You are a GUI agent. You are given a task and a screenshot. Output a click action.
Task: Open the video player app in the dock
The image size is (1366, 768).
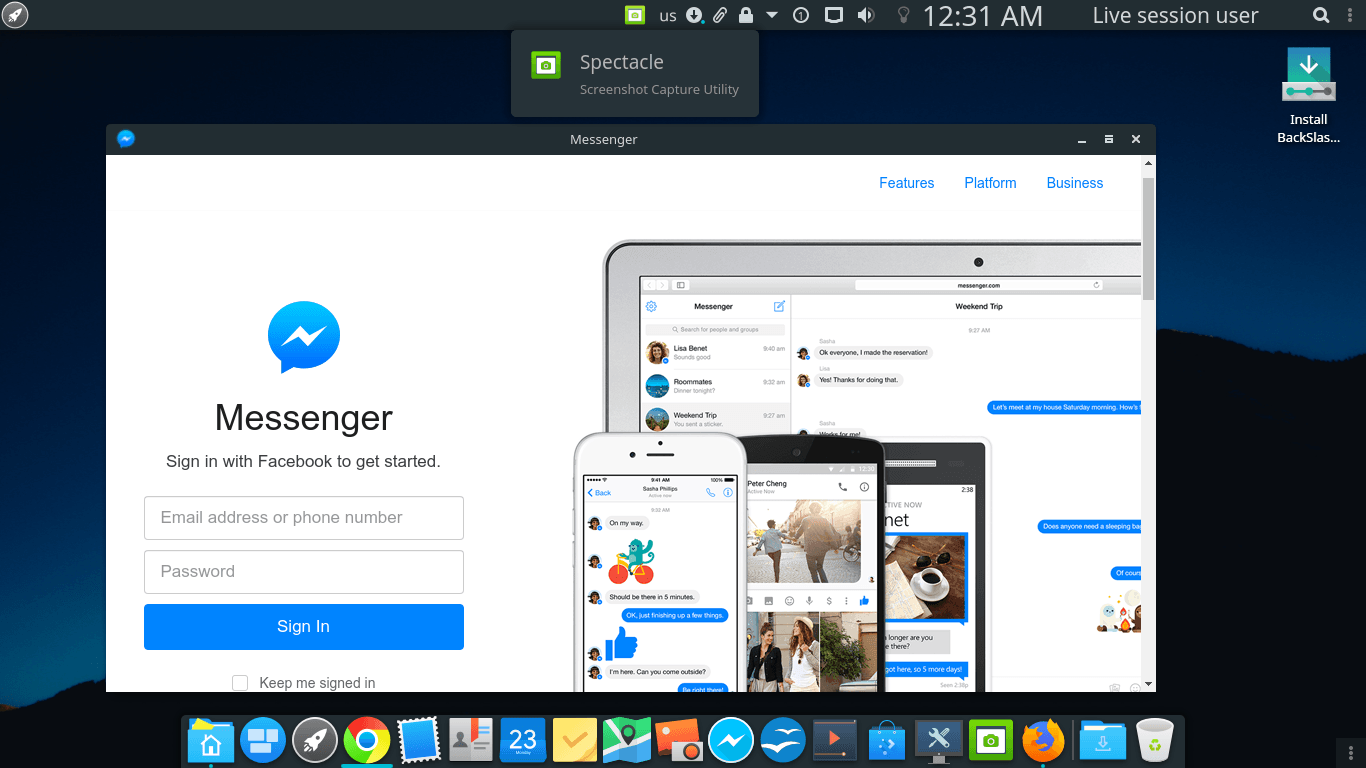[x=835, y=741]
